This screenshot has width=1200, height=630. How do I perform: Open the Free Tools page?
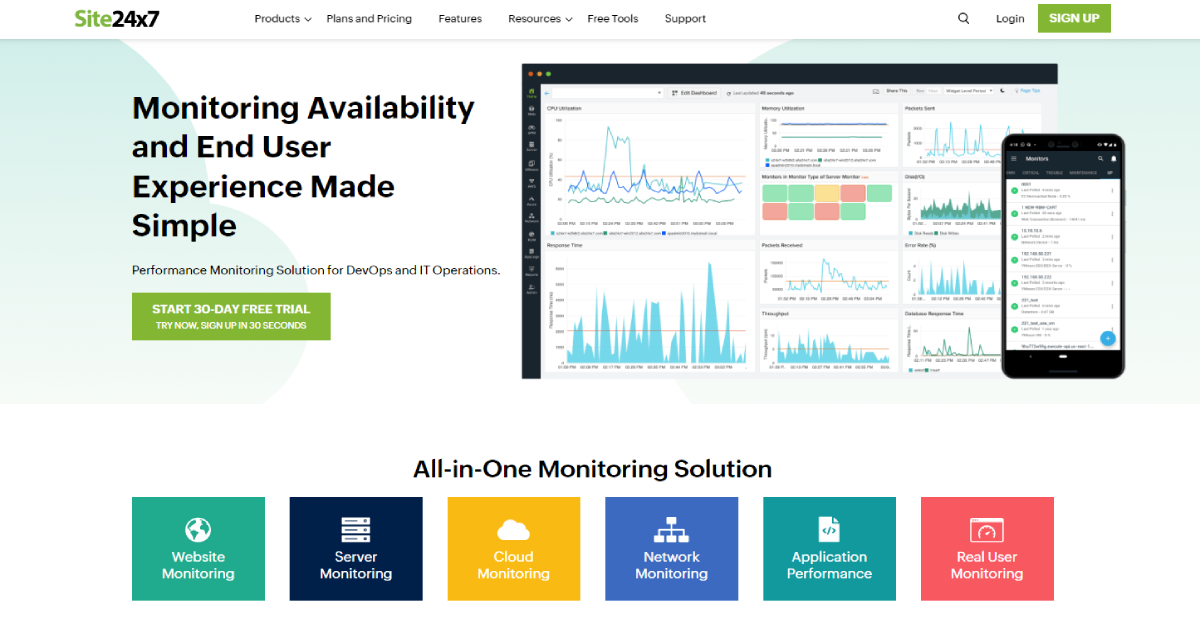coord(613,19)
